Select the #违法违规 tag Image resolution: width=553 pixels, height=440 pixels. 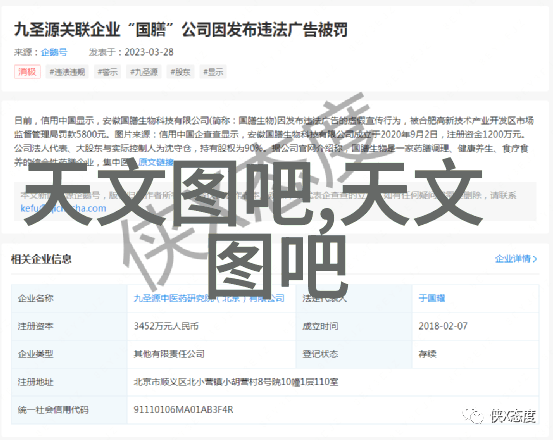pyautogui.click(x=67, y=72)
